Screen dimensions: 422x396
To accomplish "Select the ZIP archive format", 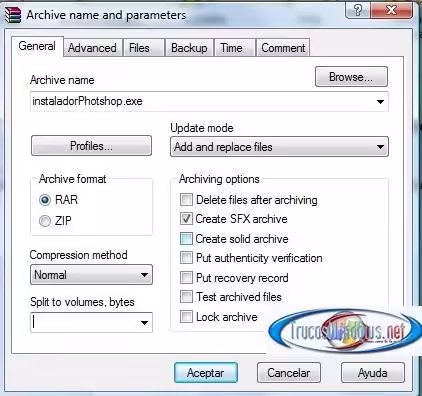I will coord(55,221).
